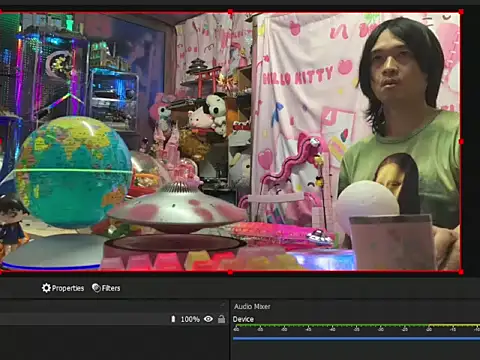The image size is (480, 360).
Task: Open source Properties with the gear button
Action: [63, 288]
